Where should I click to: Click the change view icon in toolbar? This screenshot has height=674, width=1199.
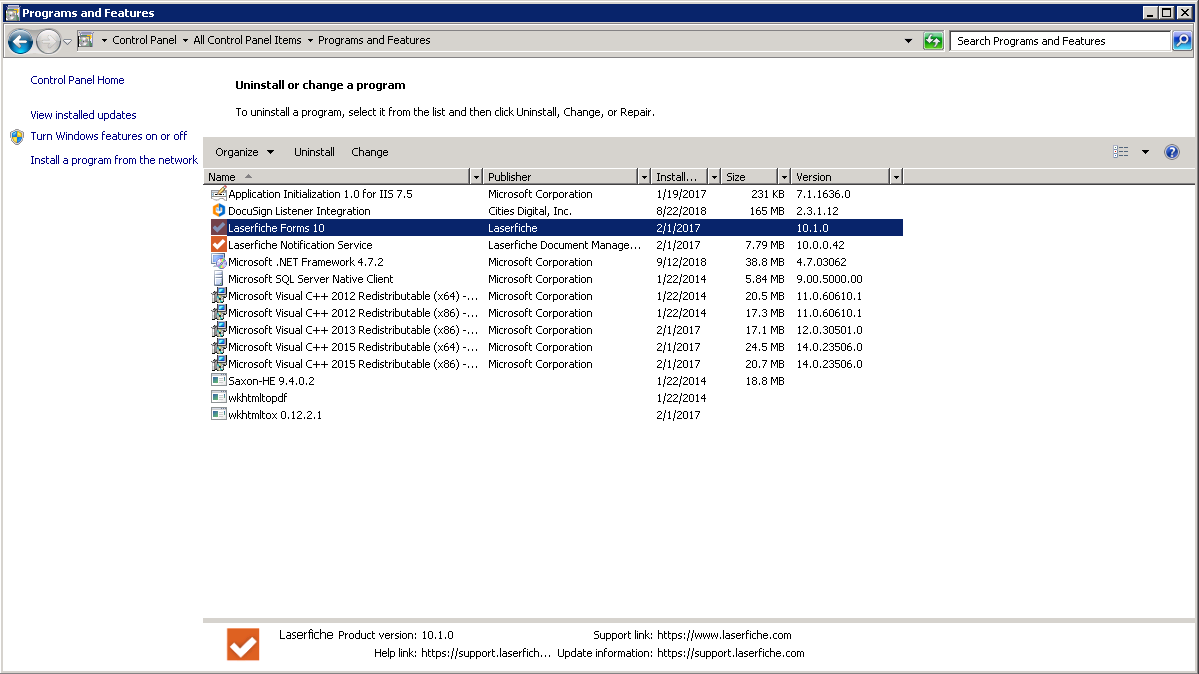1121,152
